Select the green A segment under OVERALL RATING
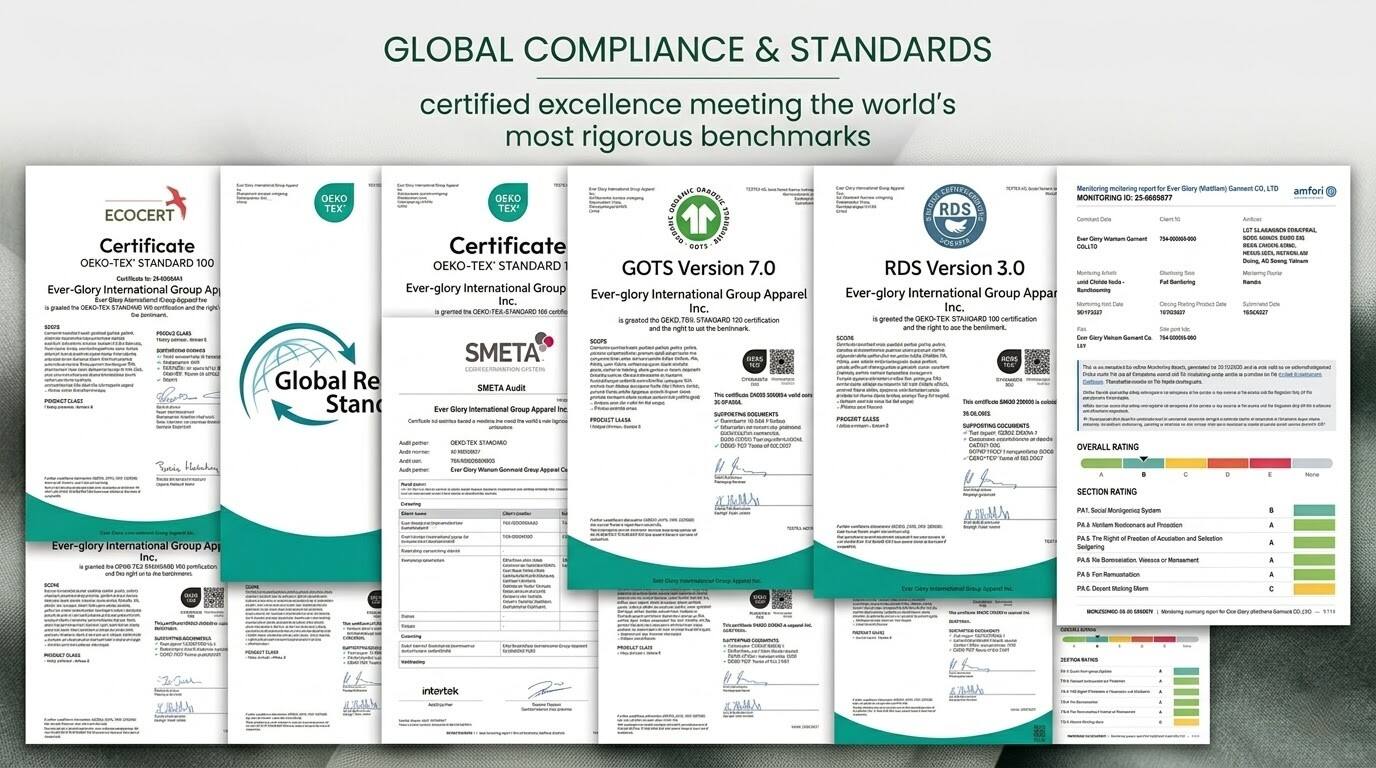Image resolution: width=1376 pixels, height=768 pixels. [1101, 463]
